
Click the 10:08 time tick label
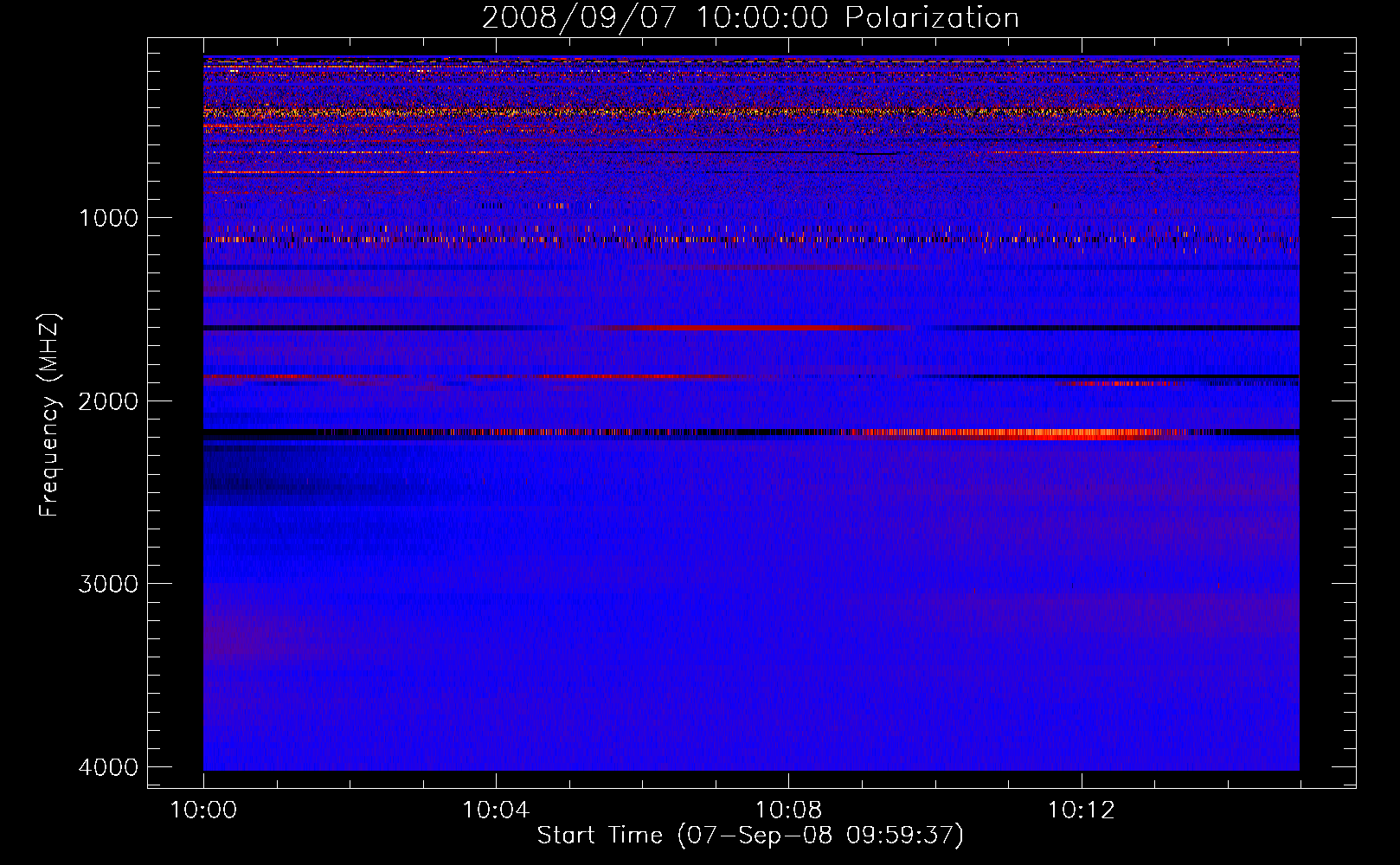(788, 811)
